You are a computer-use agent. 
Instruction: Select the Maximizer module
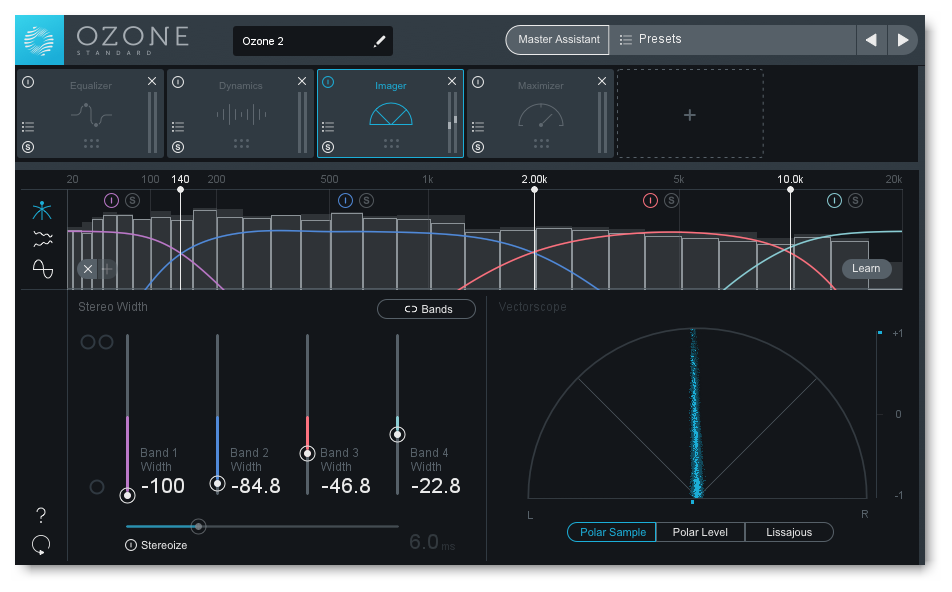(x=540, y=114)
